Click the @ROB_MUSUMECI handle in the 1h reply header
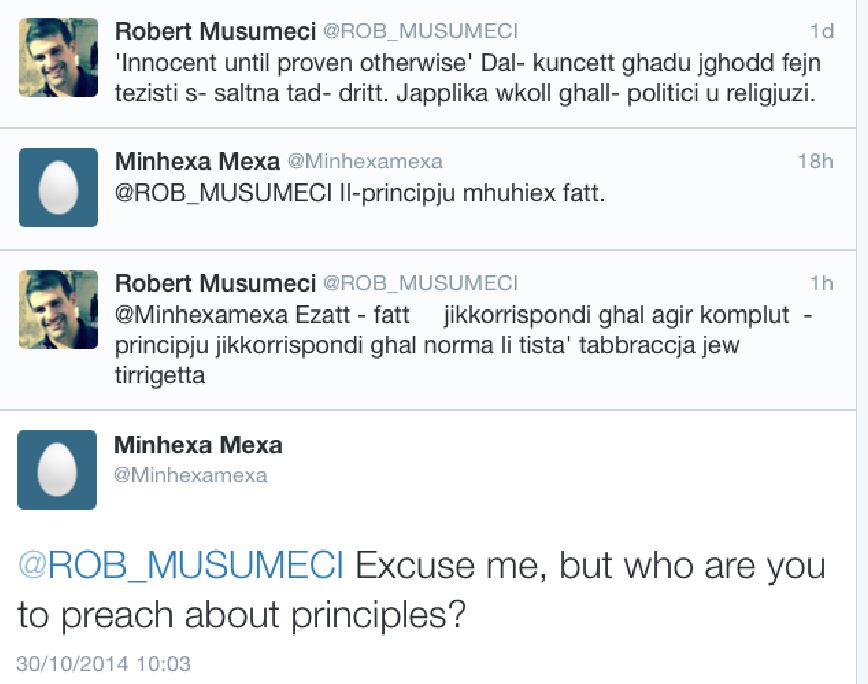This screenshot has height=684, width=868. tap(420, 283)
